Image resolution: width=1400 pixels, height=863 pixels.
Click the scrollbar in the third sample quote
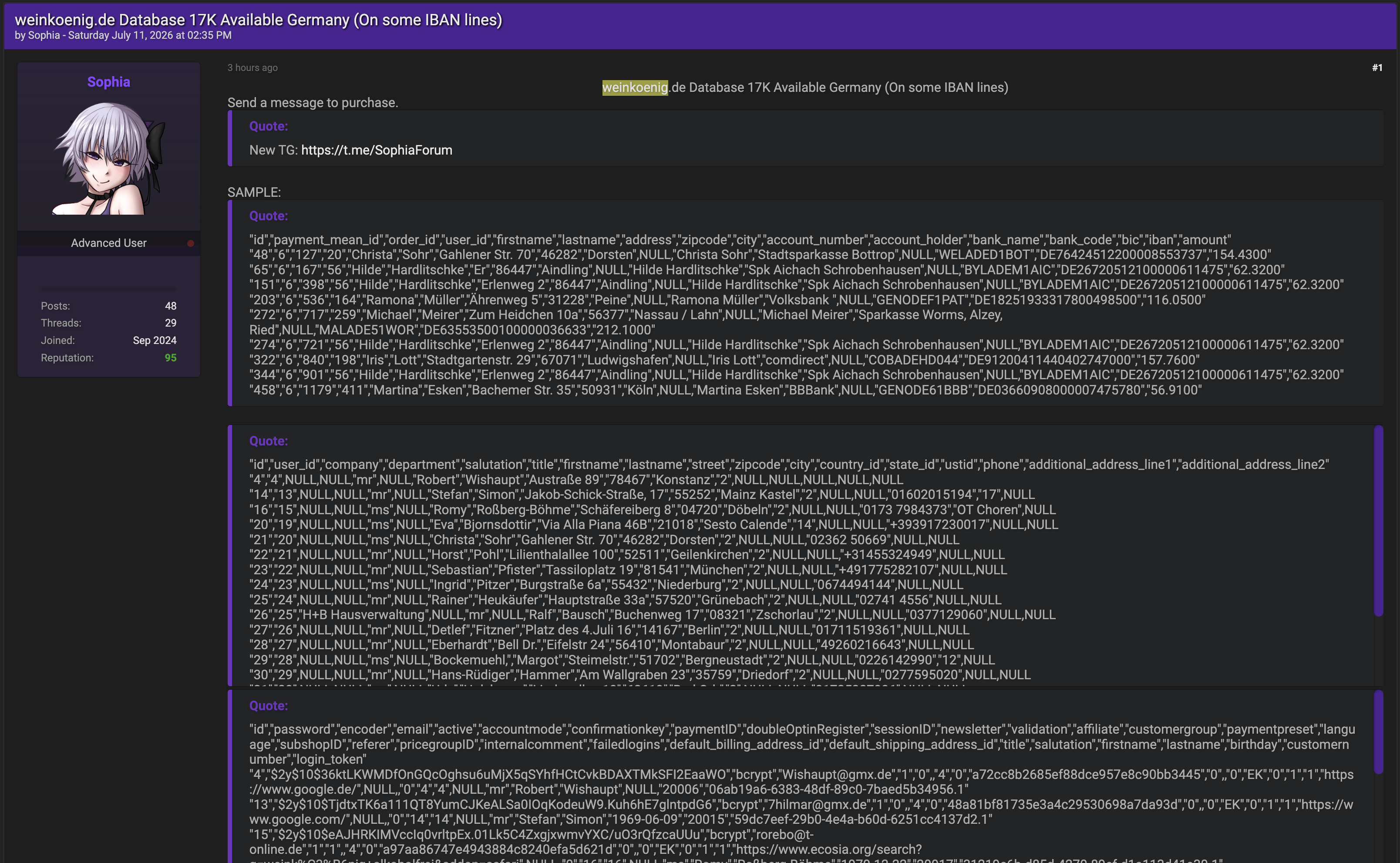1378,732
